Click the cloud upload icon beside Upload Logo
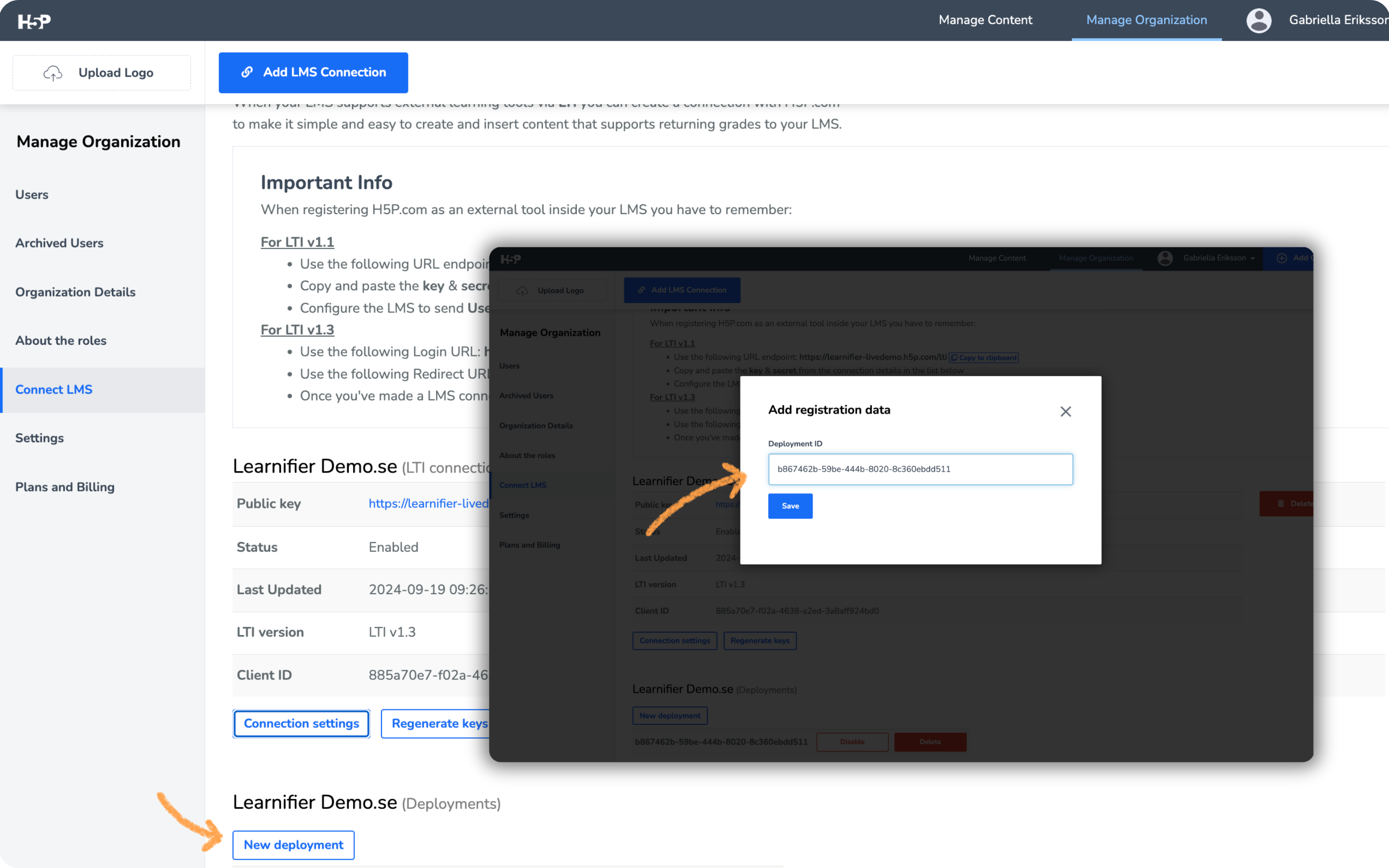Viewport: 1389px width, 868px height. pos(53,73)
